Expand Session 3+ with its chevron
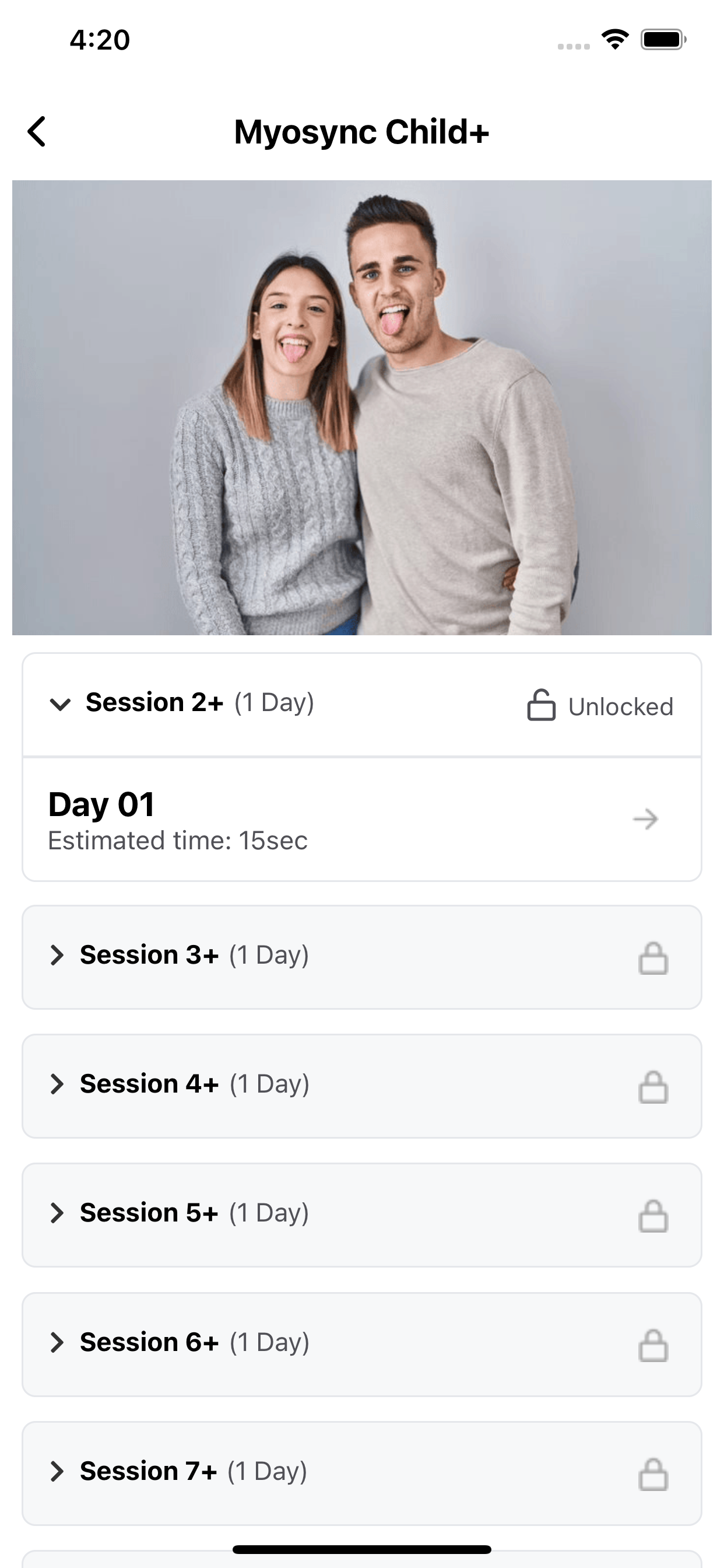The width and height of the screenshot is (724, 1568). coord(57,955)
